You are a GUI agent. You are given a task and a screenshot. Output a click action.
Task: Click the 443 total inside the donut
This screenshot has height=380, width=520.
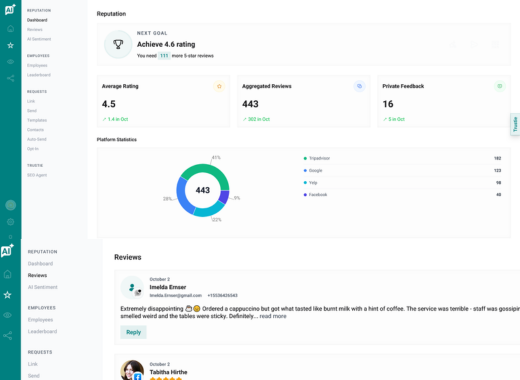coord(203,190)
